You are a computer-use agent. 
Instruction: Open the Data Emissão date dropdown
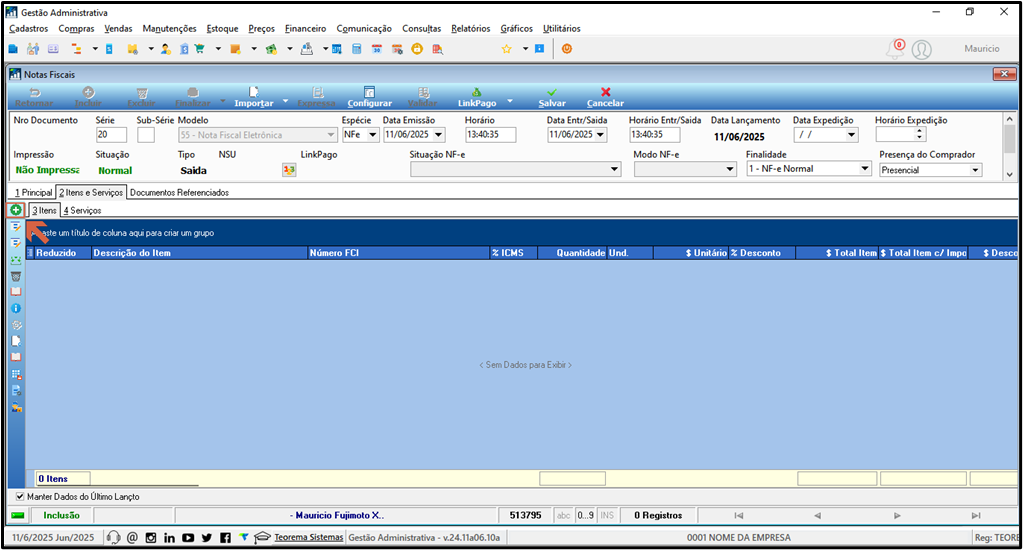(x=438, y=134)
